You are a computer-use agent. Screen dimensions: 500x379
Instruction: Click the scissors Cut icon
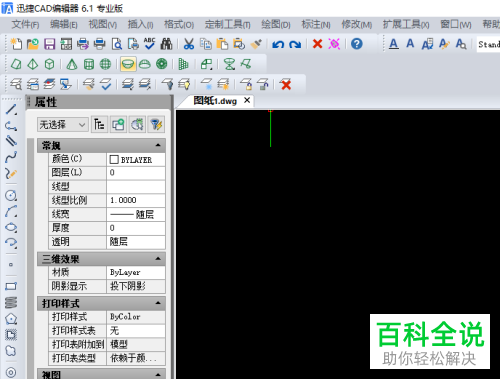click(189, 44)
